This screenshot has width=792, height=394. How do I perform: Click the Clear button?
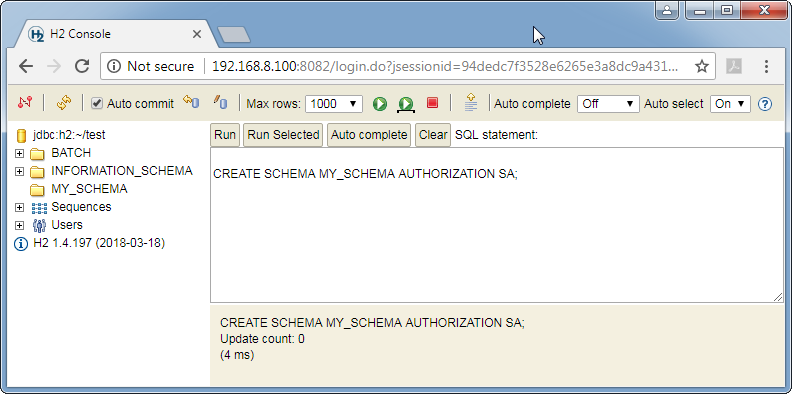pyautogui.click(x=433, y=135)
